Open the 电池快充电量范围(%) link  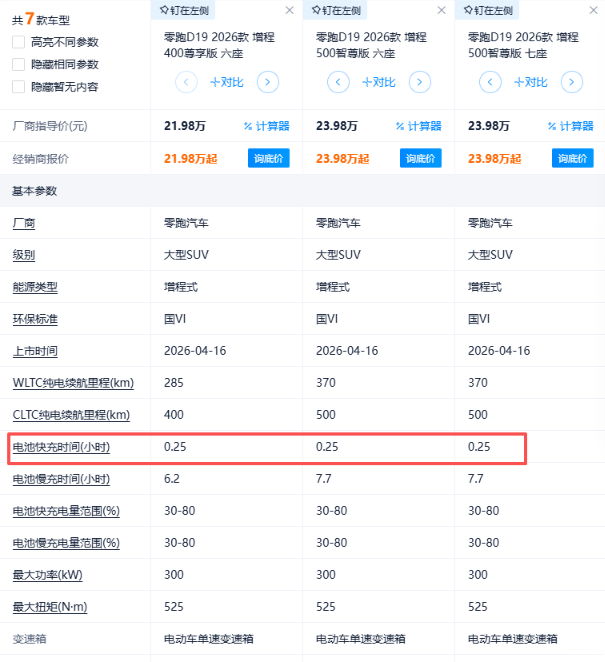point(66,511)
